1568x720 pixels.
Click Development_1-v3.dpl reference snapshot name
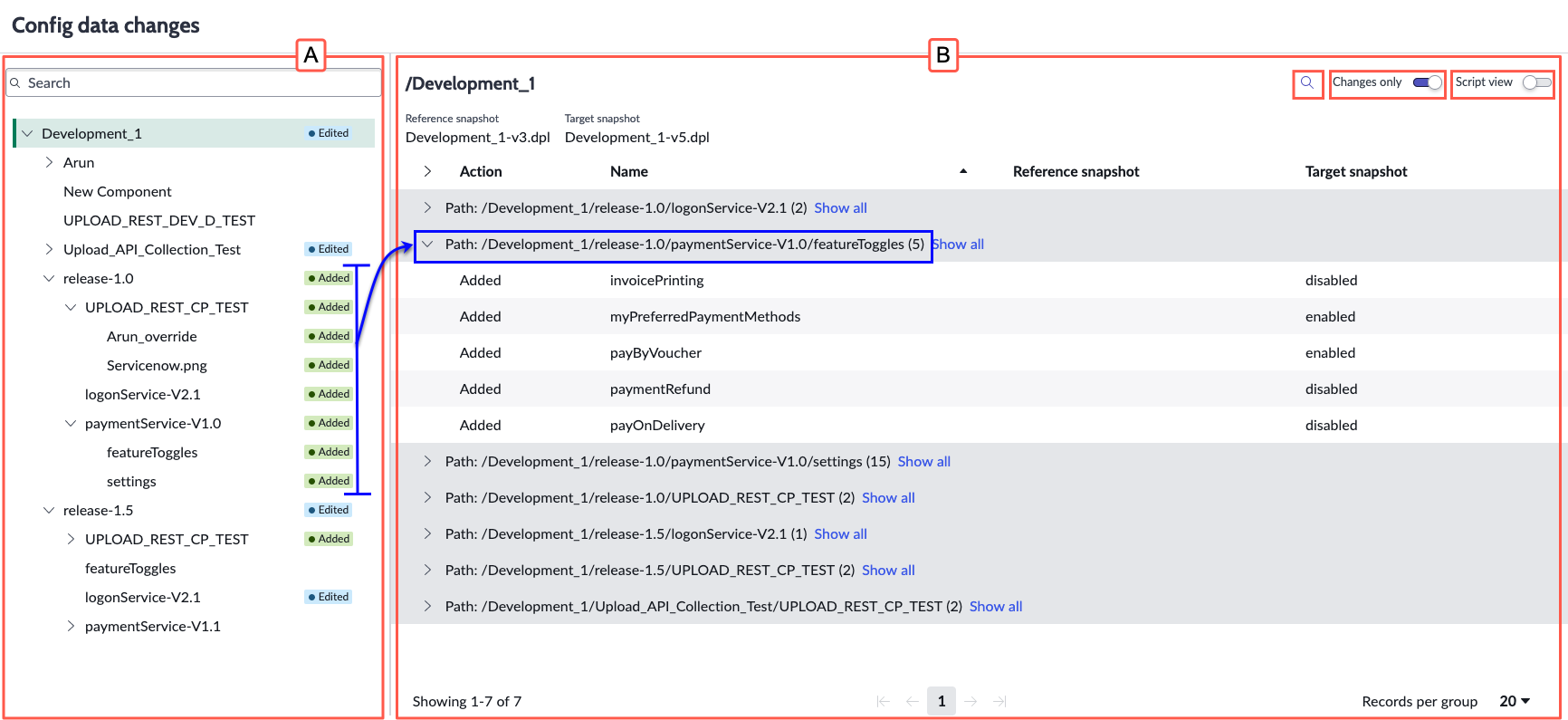click(x=478, y=137)
